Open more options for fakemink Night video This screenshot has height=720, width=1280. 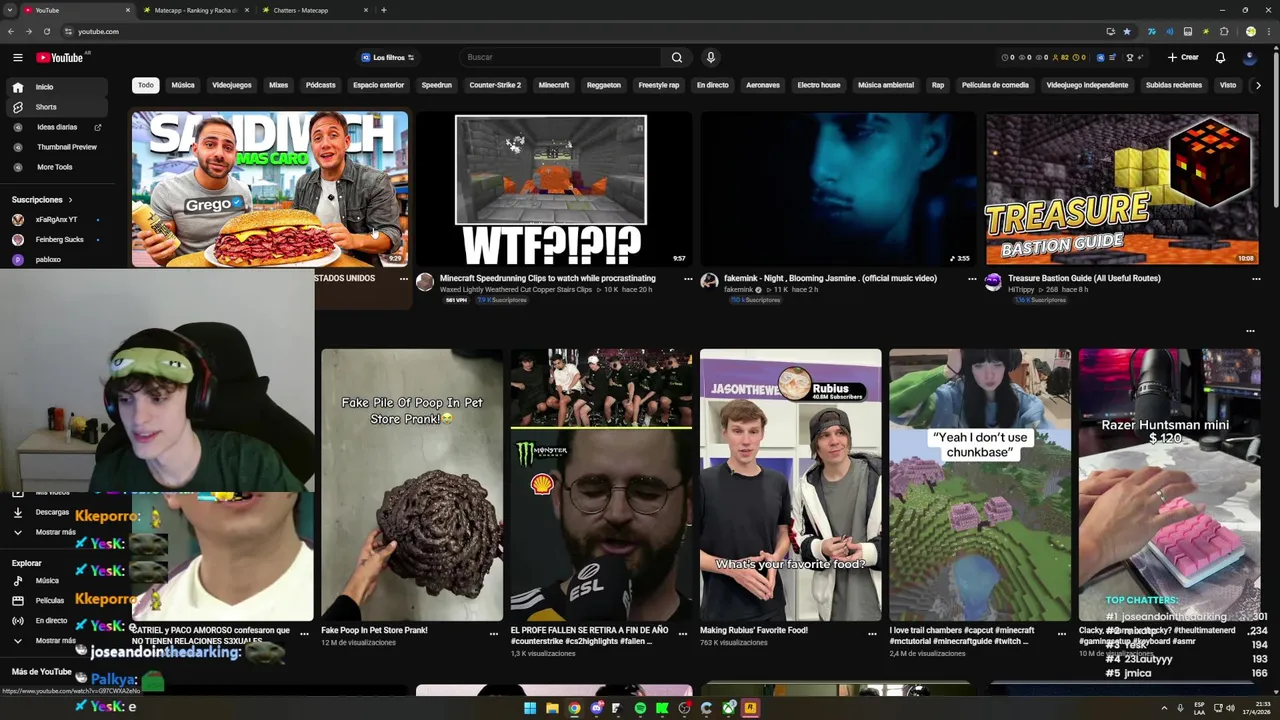click(972, 279)
